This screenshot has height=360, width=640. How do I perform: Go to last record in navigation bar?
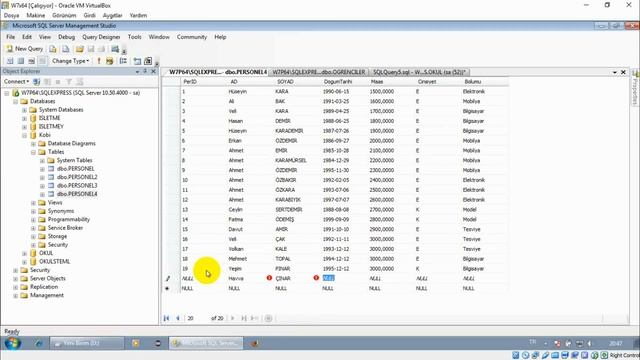[244, 318]
